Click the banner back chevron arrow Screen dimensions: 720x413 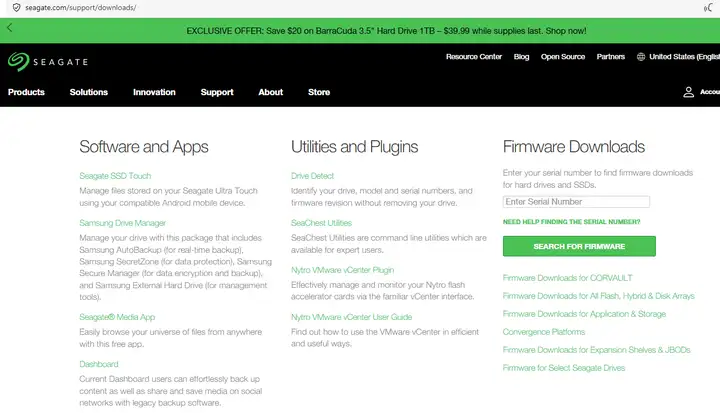(x=10, y=28)
